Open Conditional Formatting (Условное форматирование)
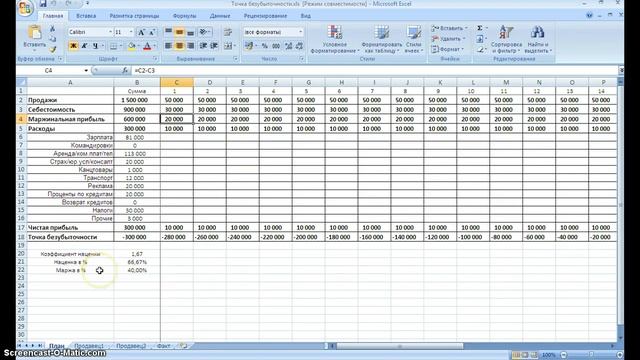 click(x=335, y=39)
